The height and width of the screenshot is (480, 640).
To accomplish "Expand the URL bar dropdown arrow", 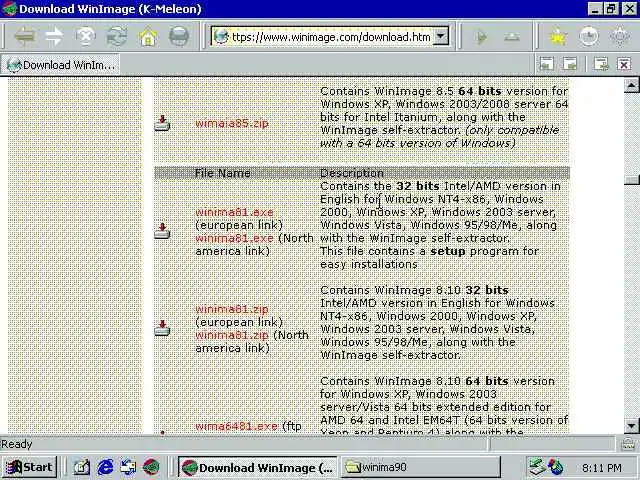I will pyautogui.click(x=440, y=36).
